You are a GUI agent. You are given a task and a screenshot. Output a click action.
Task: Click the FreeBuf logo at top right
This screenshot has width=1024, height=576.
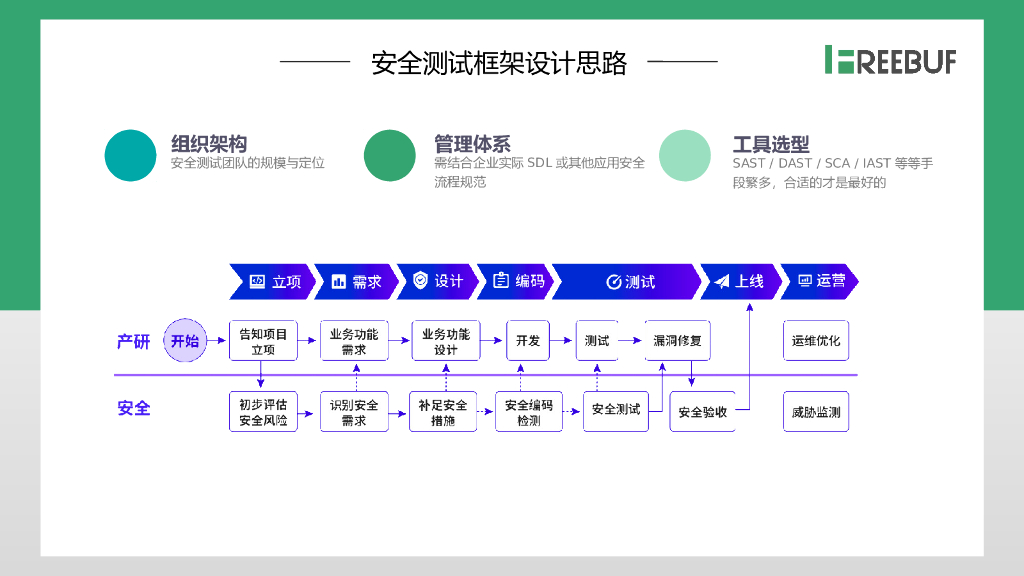click(x=890, y=60)
